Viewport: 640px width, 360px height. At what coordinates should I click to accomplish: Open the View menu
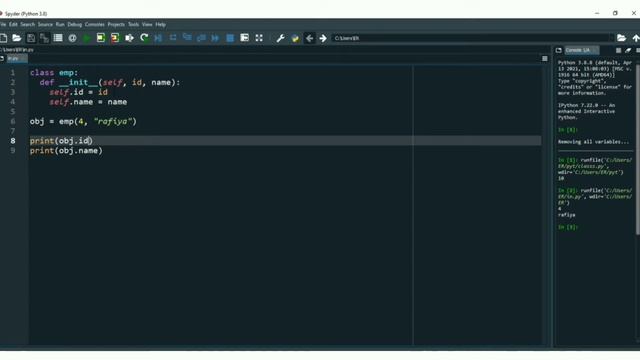point(147,24)
